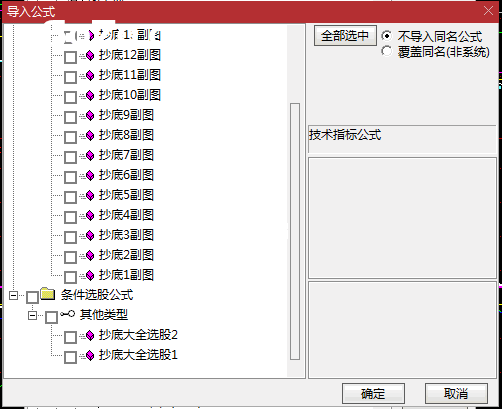Select the 不导入同名公式 radio option
Viewport: 502px width, 409px height.
pyautogui.click(x=387, y=36)
